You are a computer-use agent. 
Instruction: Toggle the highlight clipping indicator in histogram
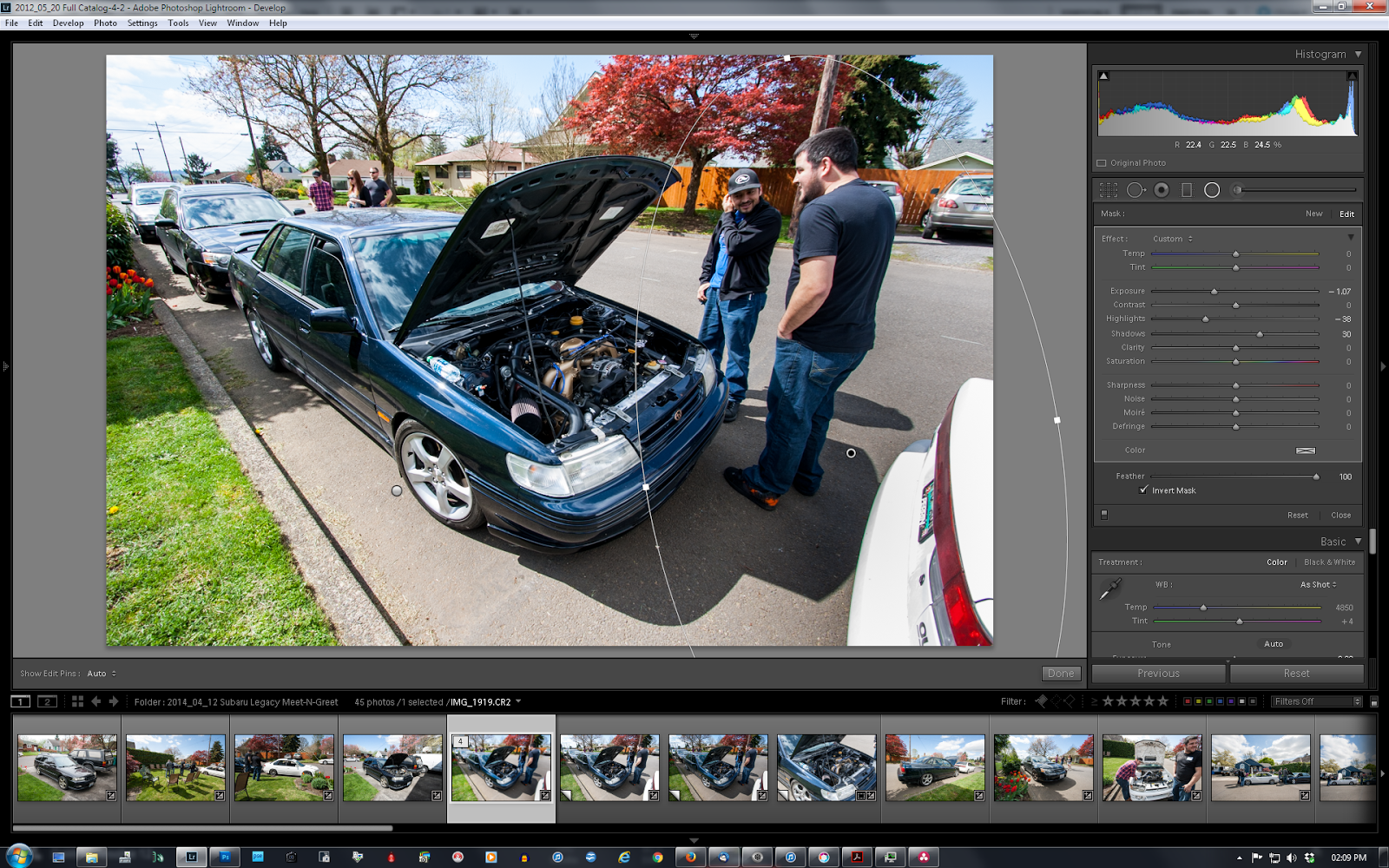click(1352, 76)
